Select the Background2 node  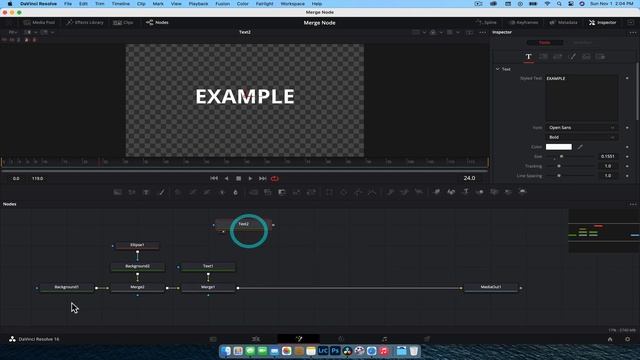pyautogui.click(x=138, y=267)
